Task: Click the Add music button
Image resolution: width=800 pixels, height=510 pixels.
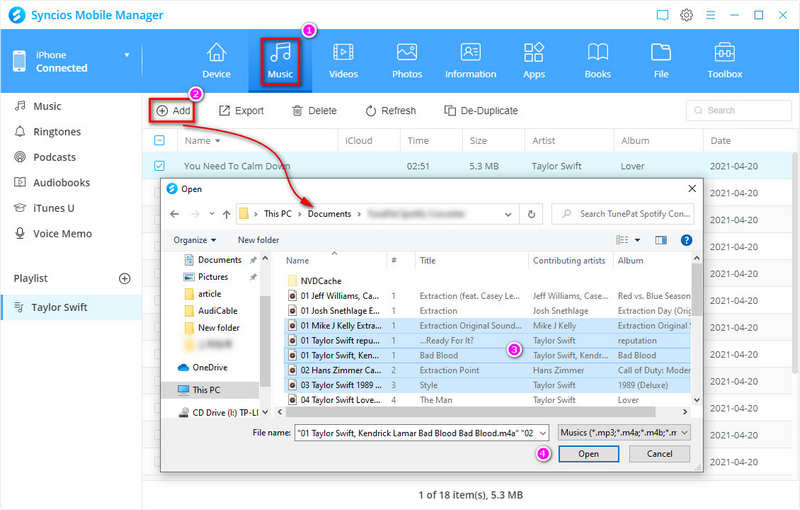Action: (x=172, y=111)
